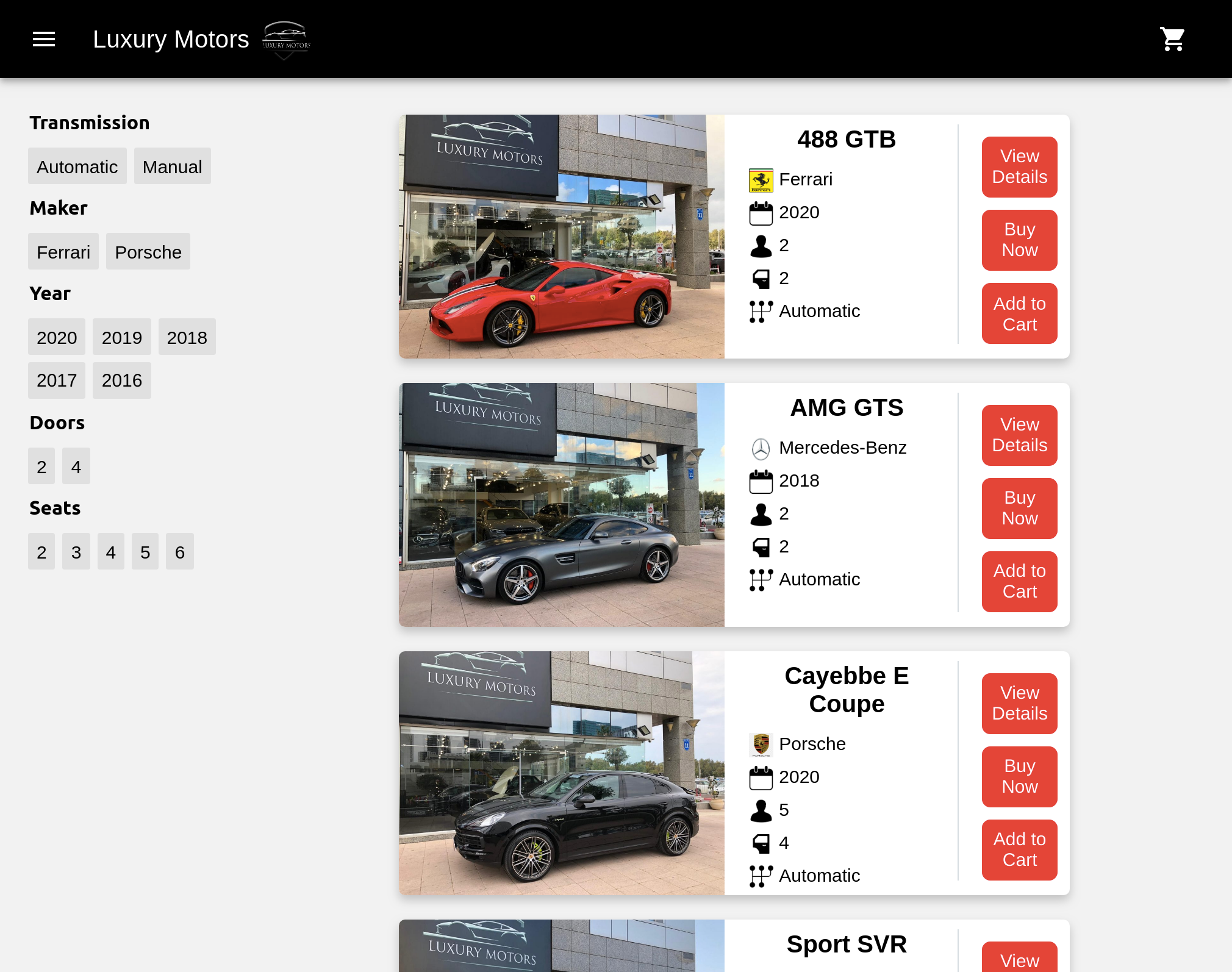This screenshot has width=1232, height=972.
Task: Click the Sport SVR title
Action: point(847,945)
